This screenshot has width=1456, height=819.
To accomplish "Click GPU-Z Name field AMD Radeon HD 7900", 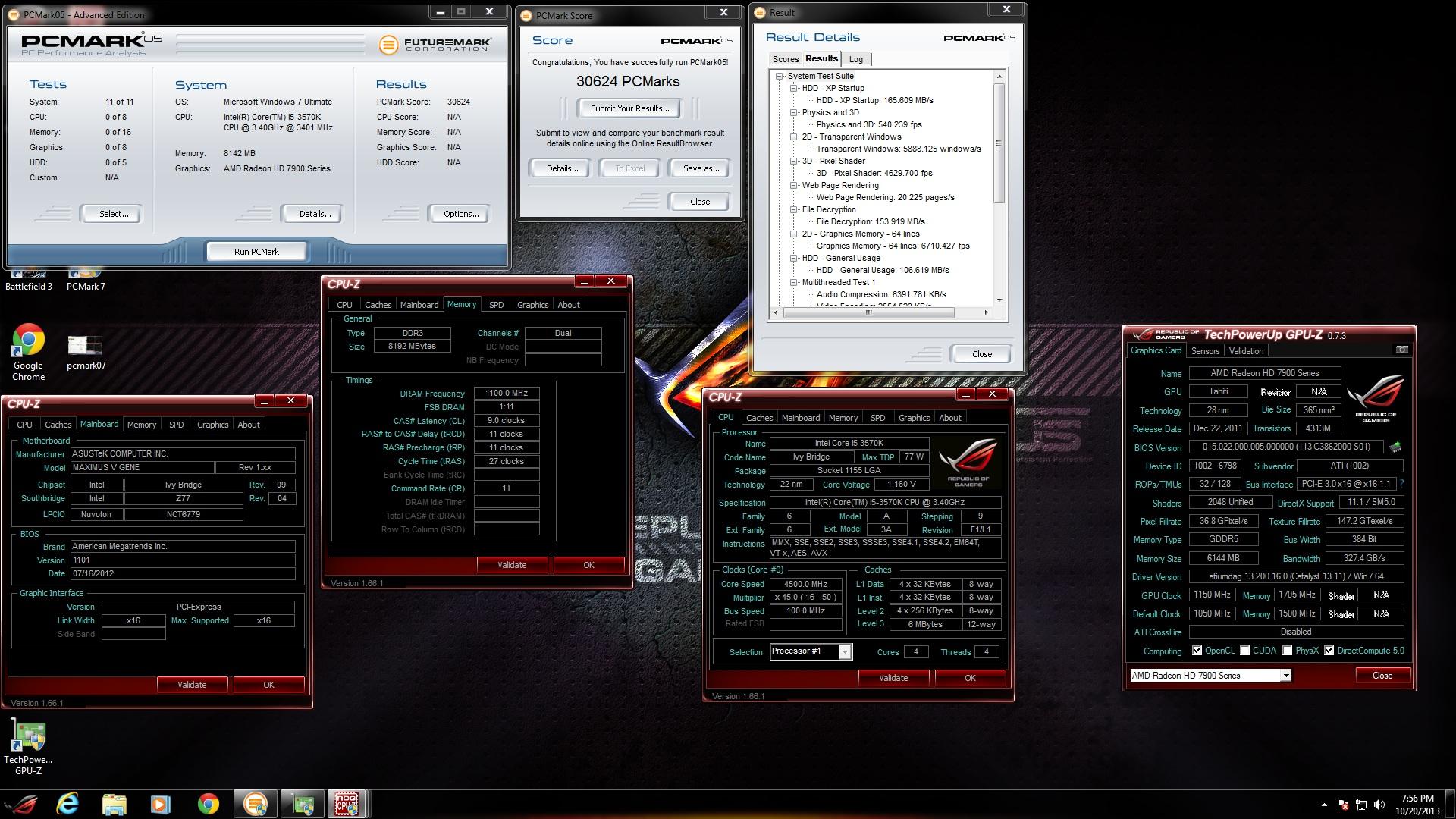I will pos(1265,373).
